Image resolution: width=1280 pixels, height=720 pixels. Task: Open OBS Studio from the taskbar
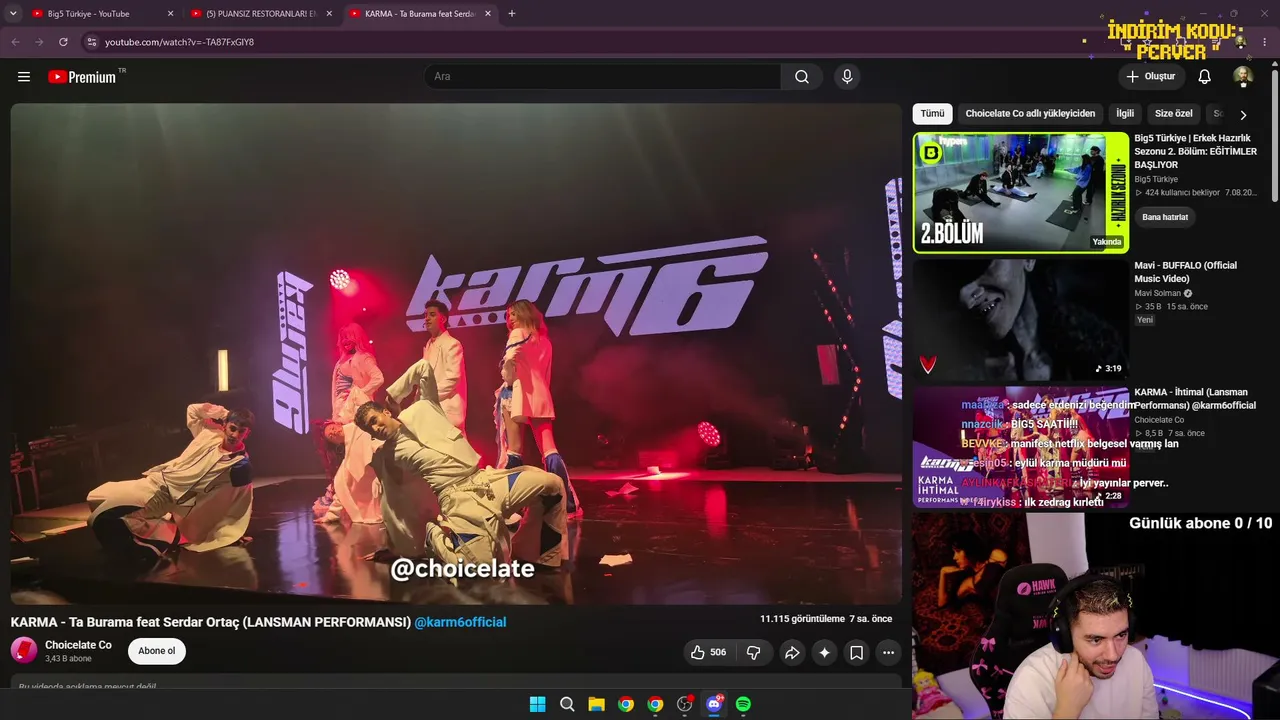(685, 704)
